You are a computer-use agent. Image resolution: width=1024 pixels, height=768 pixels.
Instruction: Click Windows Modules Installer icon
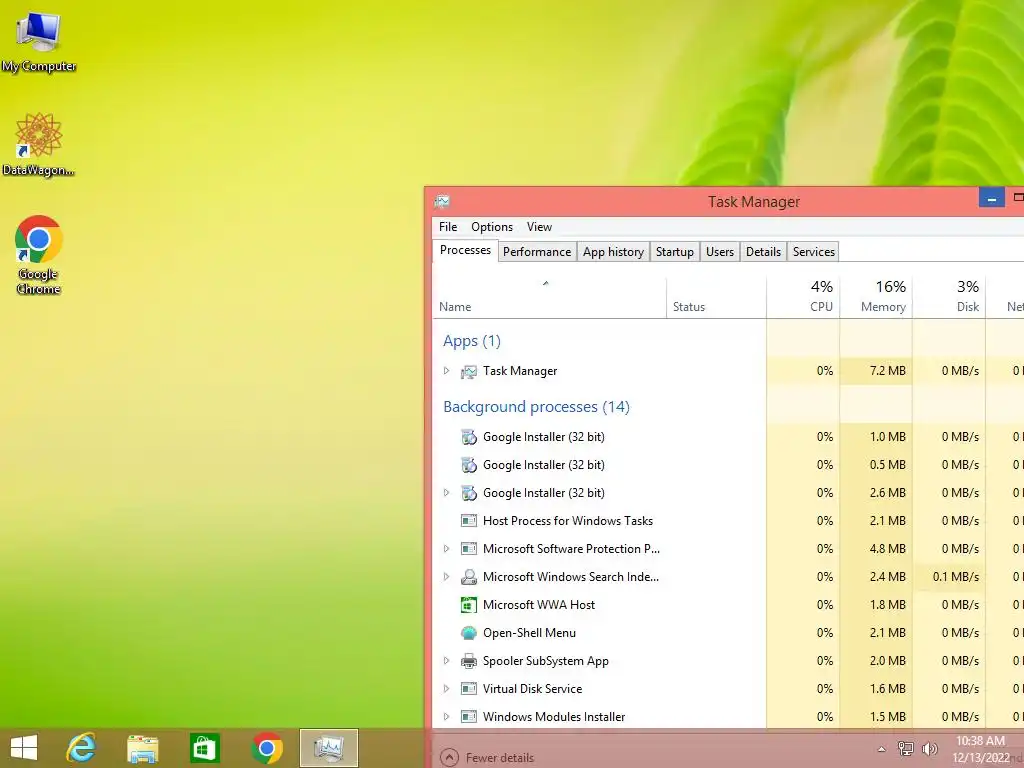click(x=468, y=717)
